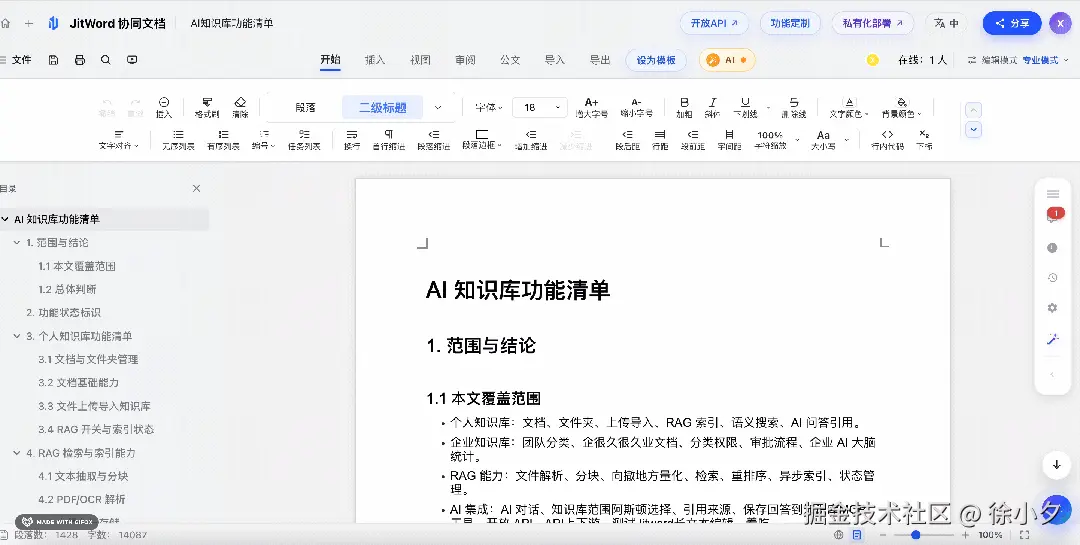This screenshot has width=1080, height=545.
Task: Click the zoom slider handle in the status bar
Action: click(x=915, y=535)
